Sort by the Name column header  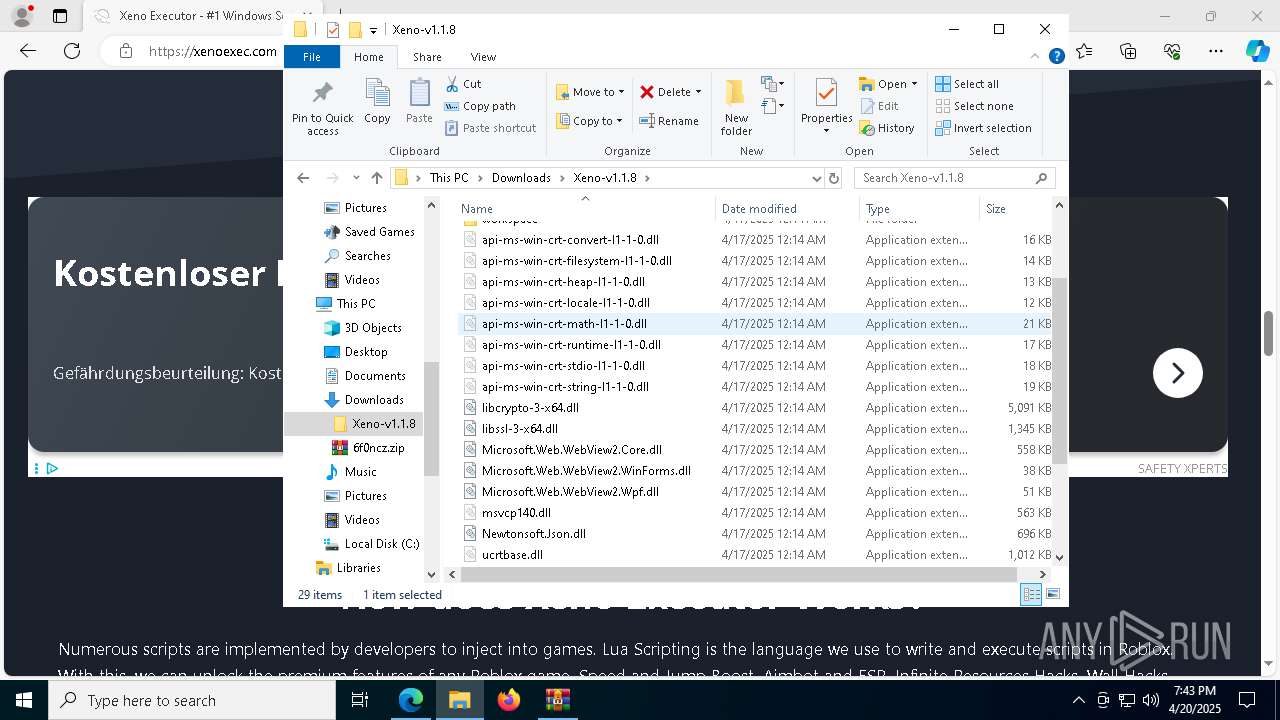pos(585,209)
